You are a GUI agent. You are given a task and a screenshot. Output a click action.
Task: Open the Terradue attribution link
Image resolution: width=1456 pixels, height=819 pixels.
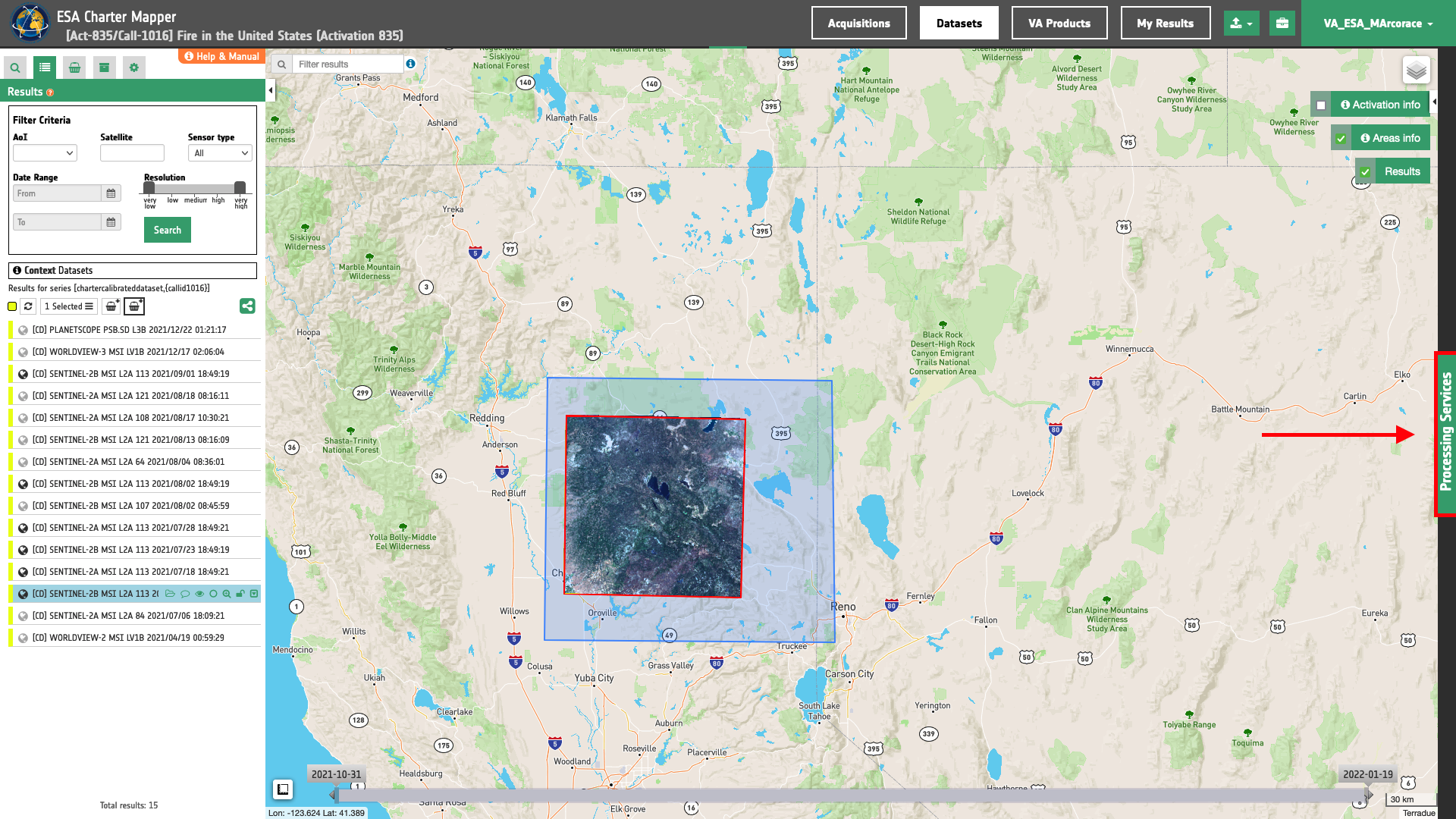coord(1419,813)
